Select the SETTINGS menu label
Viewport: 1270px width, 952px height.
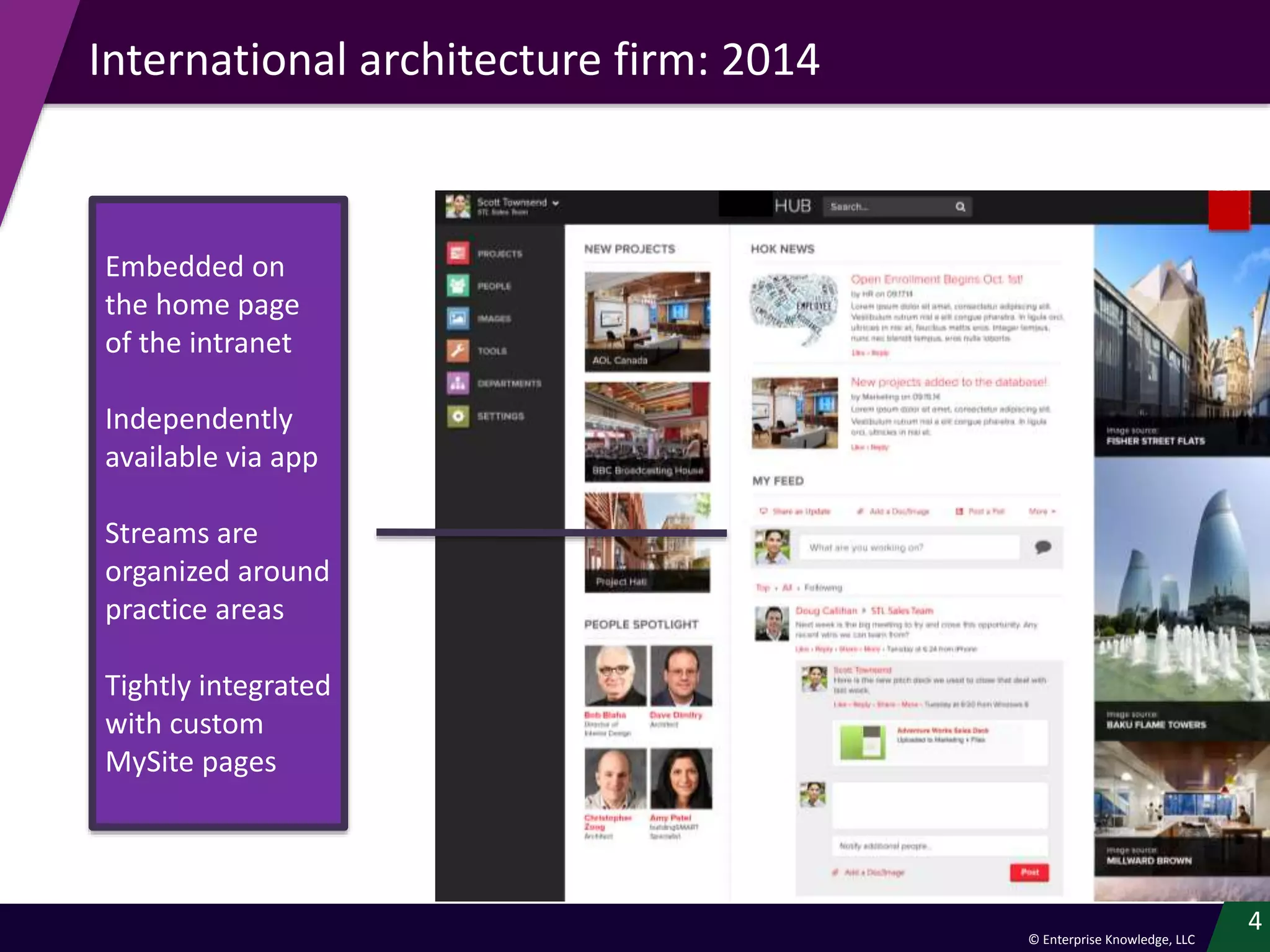(500, 416)
